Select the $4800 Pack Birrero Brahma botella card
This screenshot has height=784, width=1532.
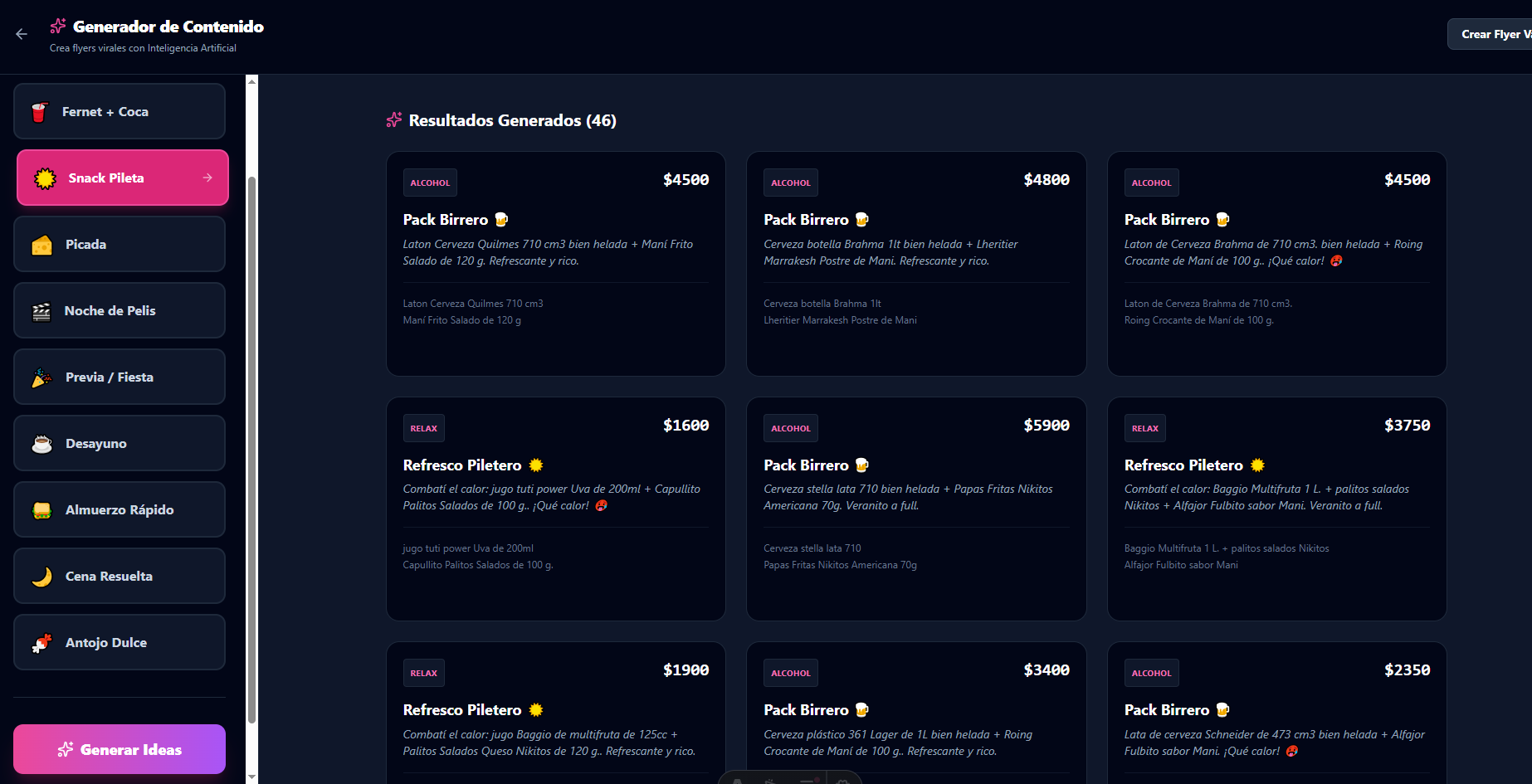916,264
